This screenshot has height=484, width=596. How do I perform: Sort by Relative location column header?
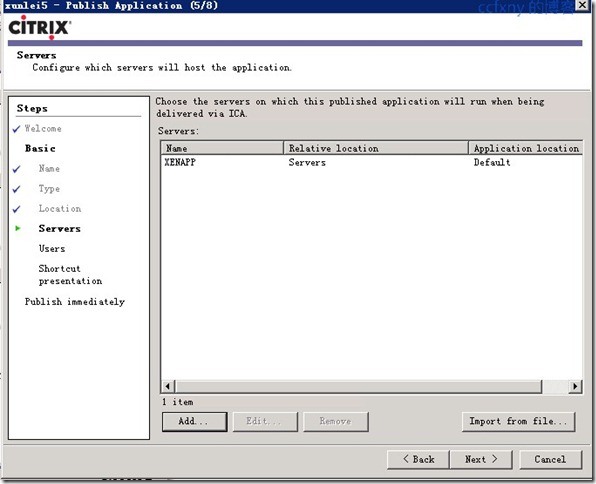point(376,148)
